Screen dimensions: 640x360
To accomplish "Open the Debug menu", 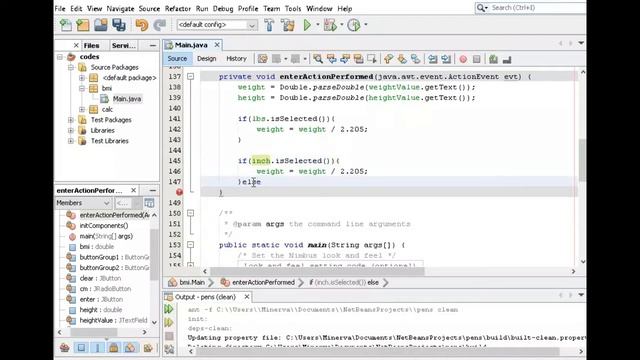I will tap(223, 9).
